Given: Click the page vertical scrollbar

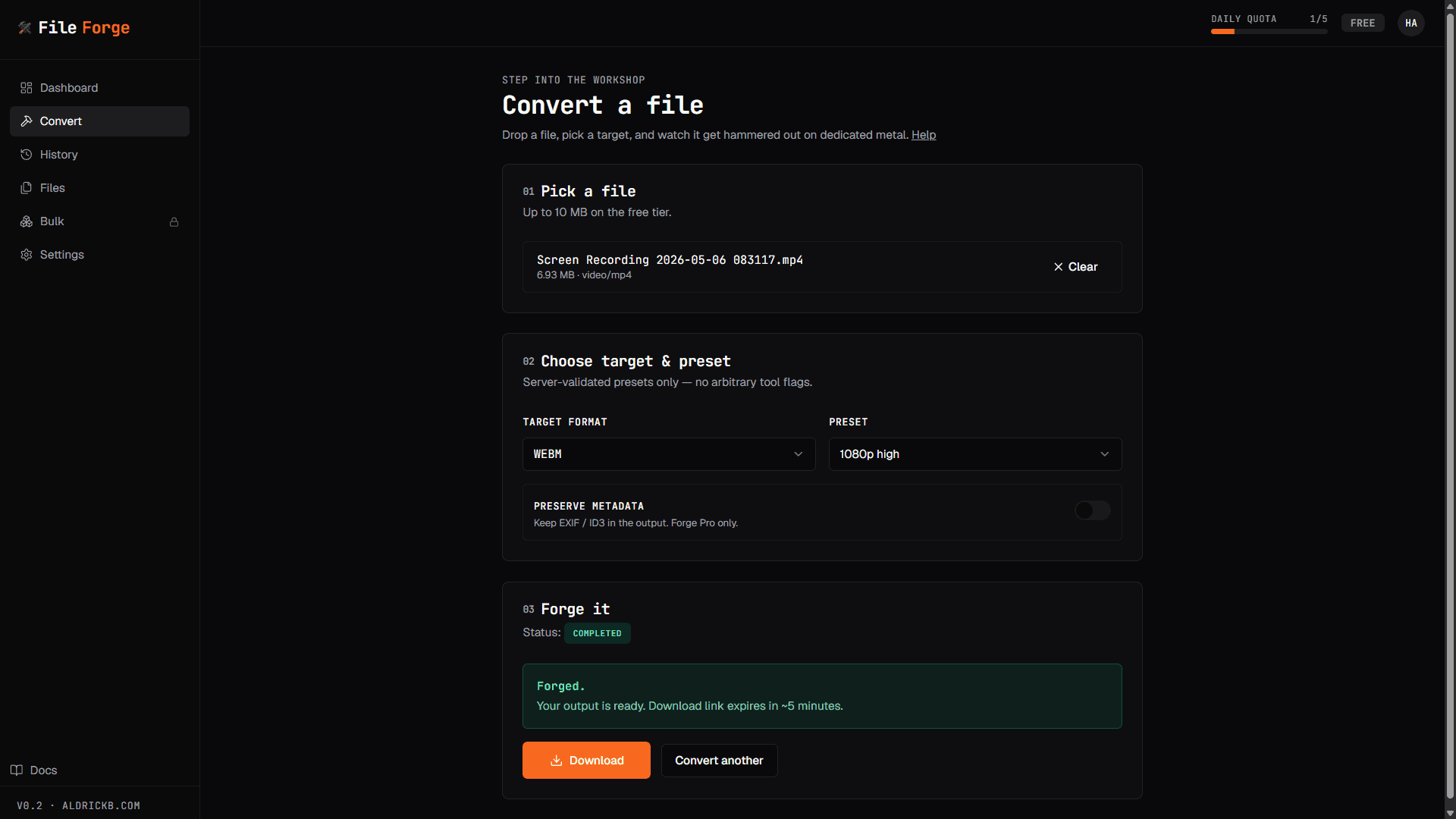Looking at the screenshot, I should point(1450,406).
